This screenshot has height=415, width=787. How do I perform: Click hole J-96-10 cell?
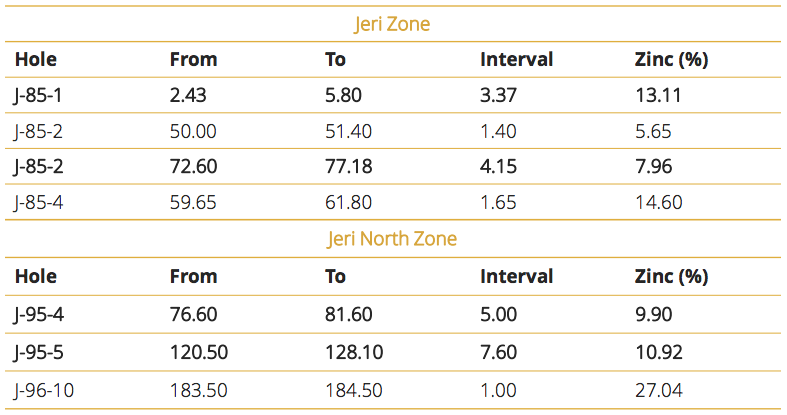point(44,390)
